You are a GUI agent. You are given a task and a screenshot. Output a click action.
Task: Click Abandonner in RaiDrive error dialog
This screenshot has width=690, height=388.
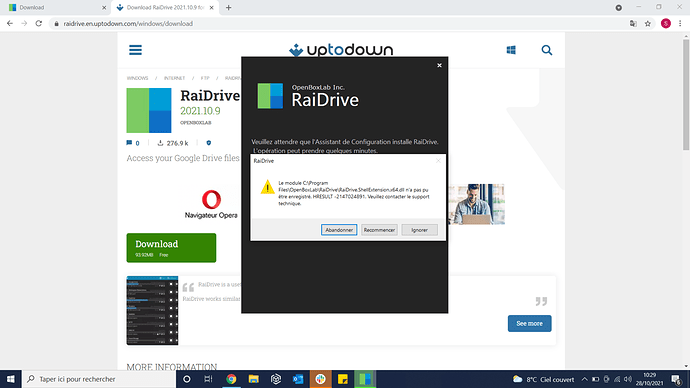pyautogui.click(x=339, y=230)
